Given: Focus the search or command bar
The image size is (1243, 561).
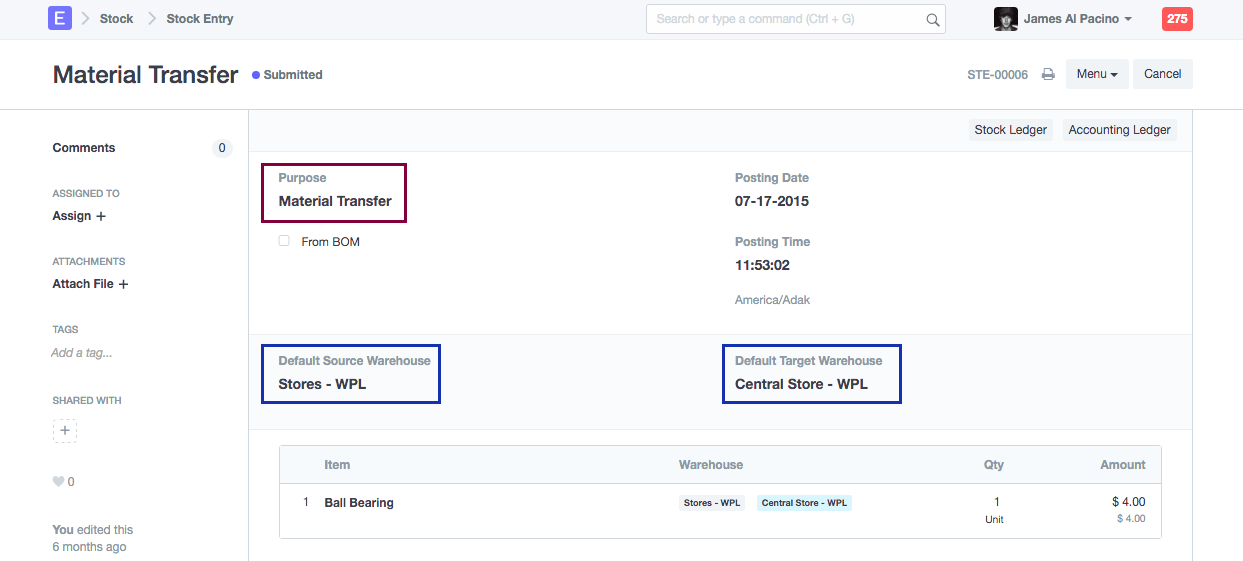Looking at the screenshot, I should (785, 19).
